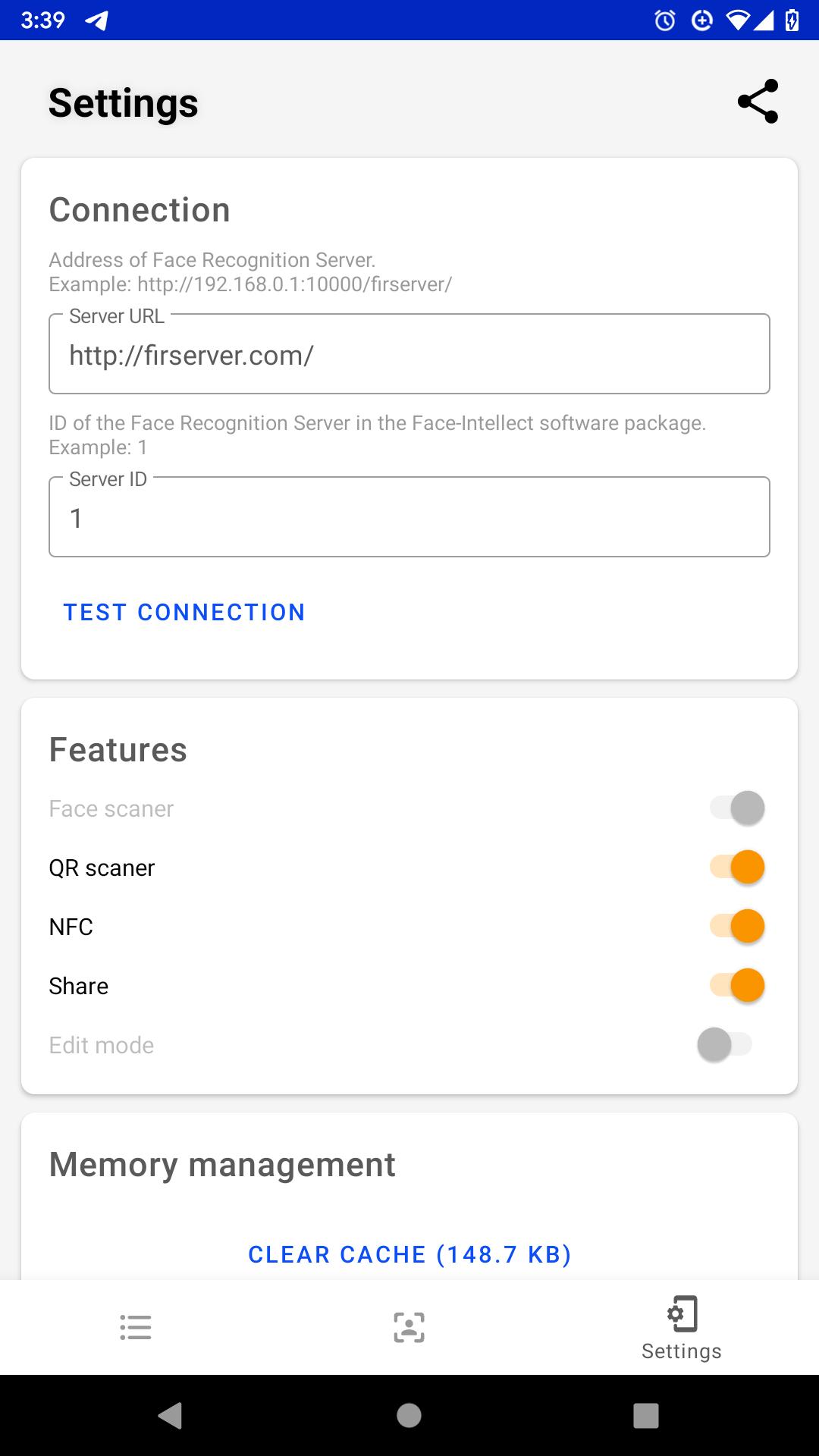Tap the battery status icon
This screenshot has width=819, height=1456.
[792, 20]
